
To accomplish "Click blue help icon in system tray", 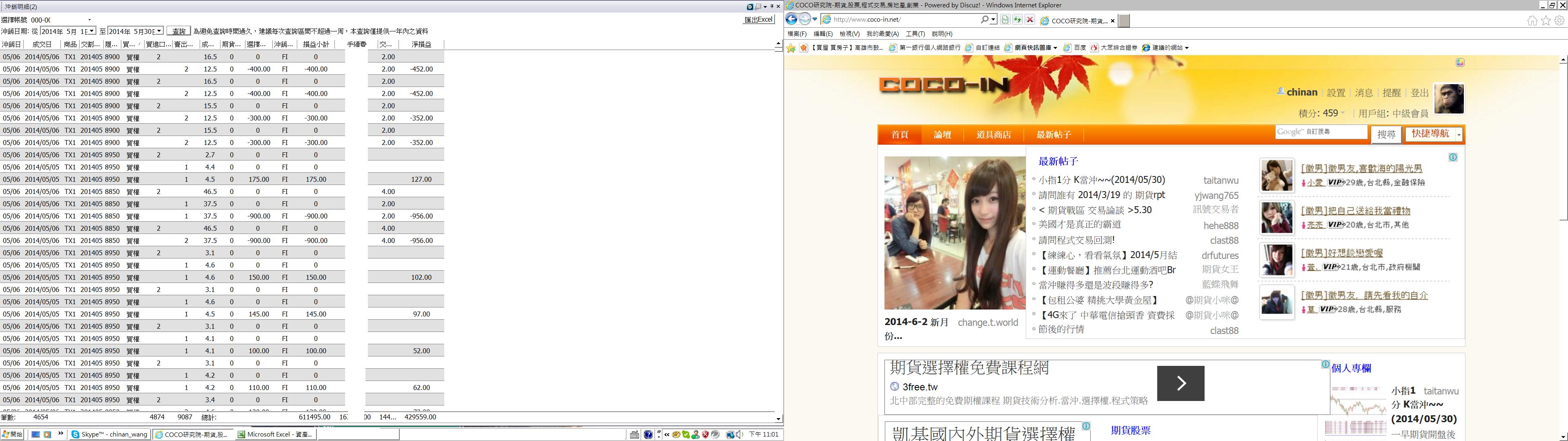I will pyautogui.click(x=648, y=434).
